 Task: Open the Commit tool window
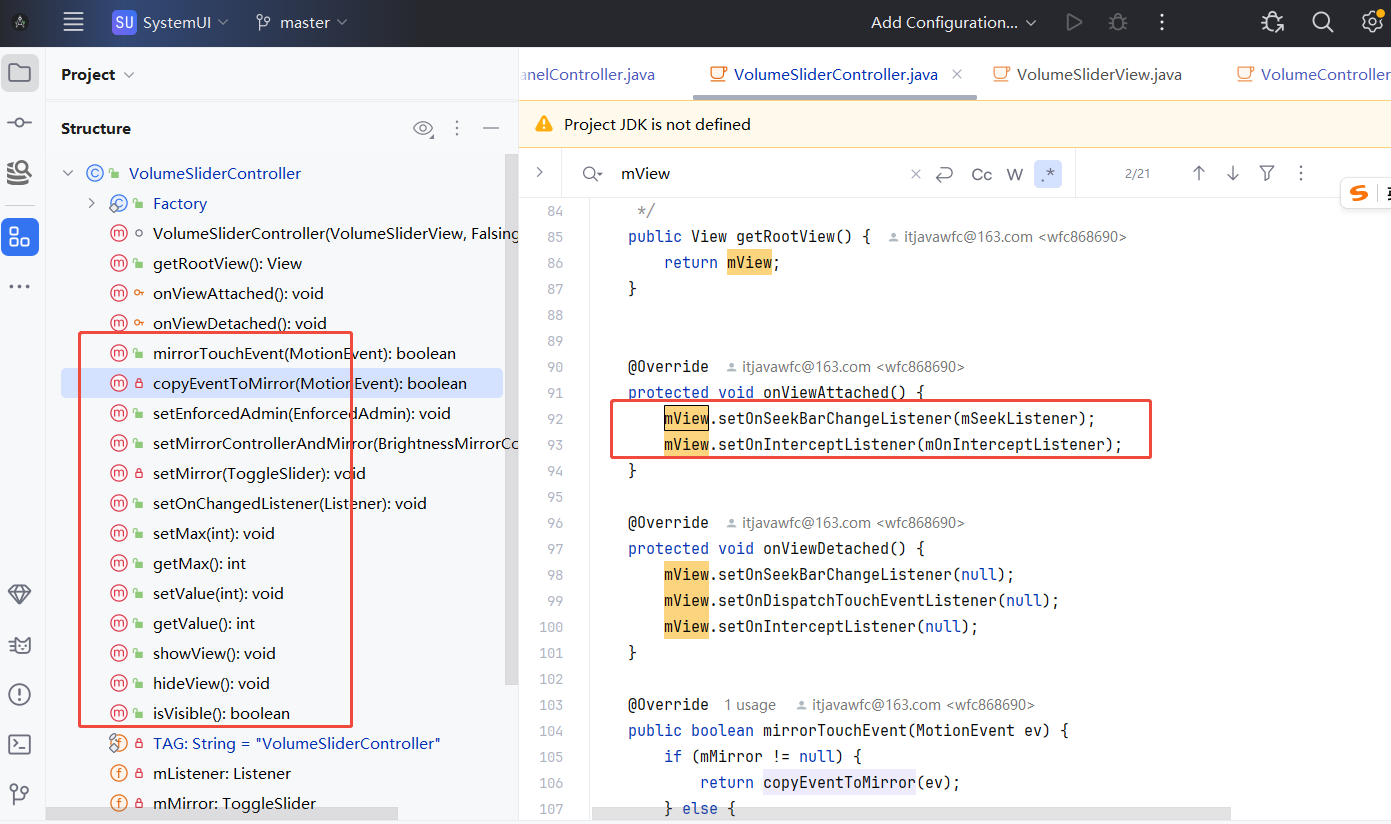[20, 122]
